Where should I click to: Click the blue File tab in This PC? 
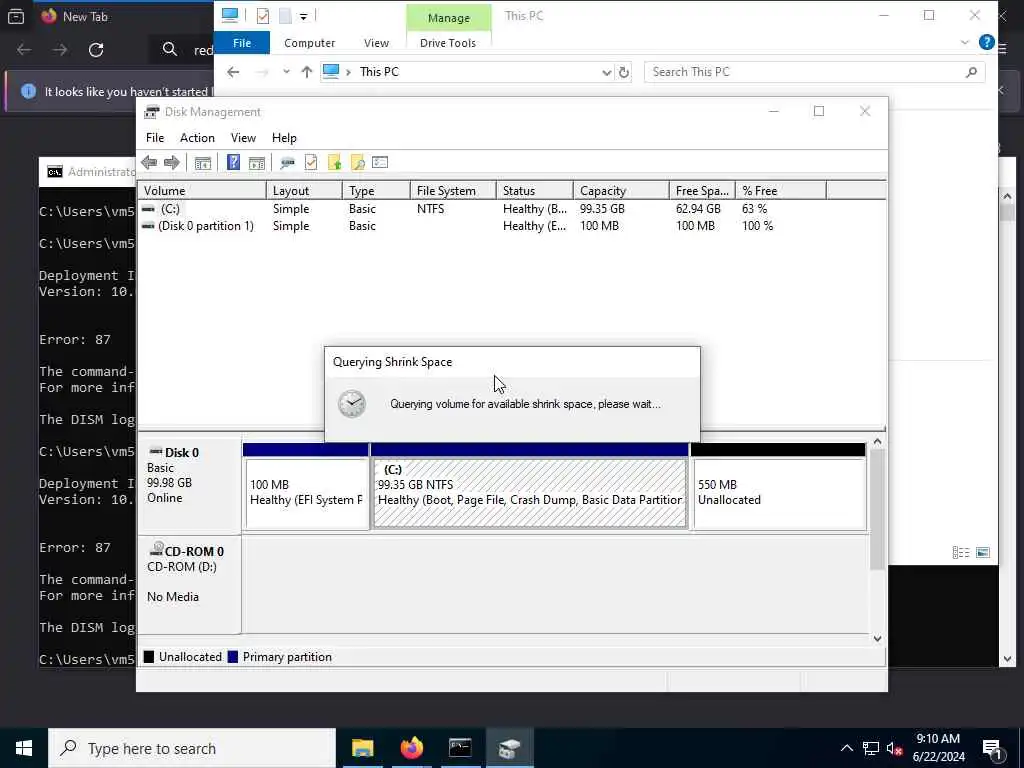(242, 43)
